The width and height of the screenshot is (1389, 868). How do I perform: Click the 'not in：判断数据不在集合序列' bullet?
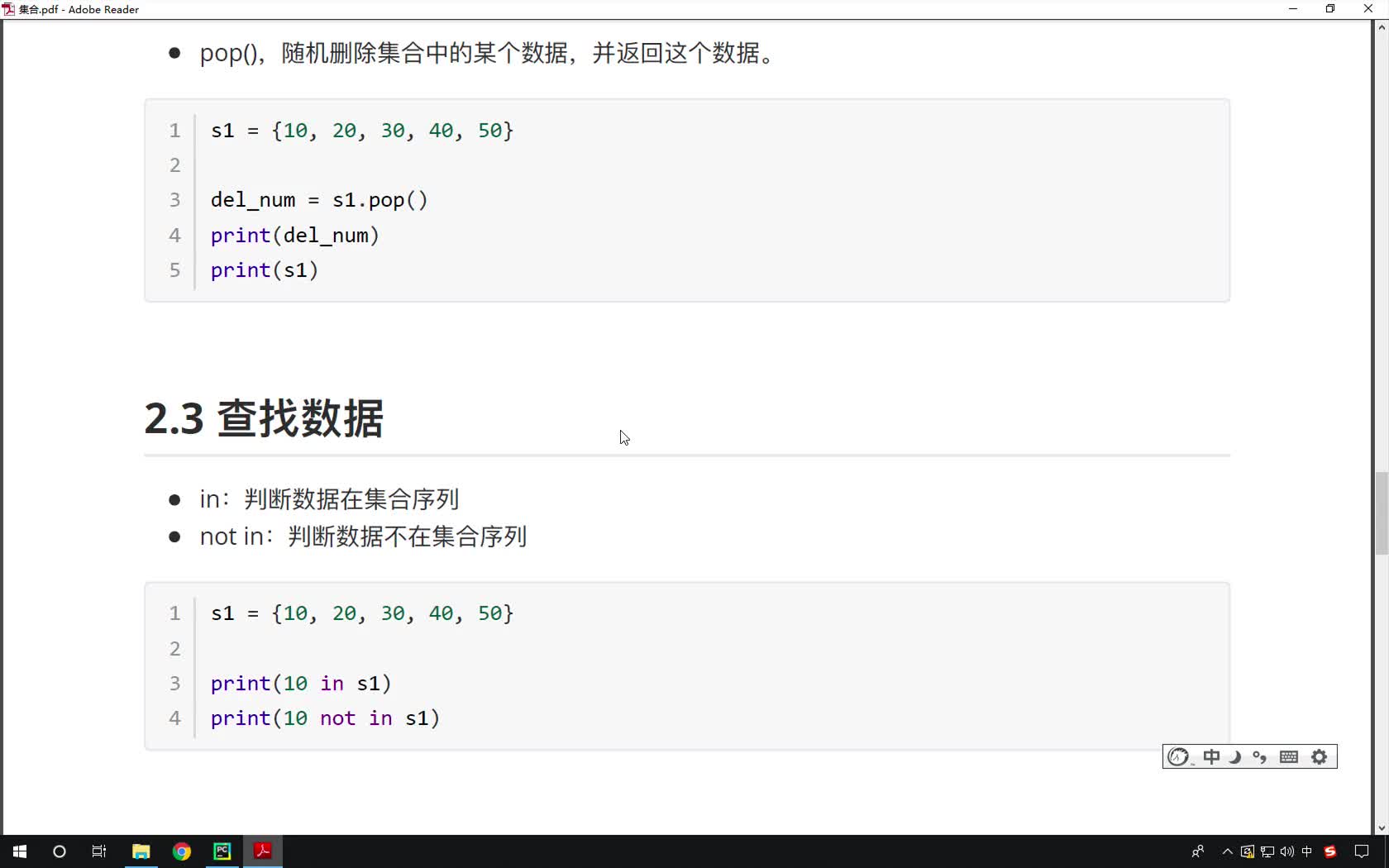363,537
